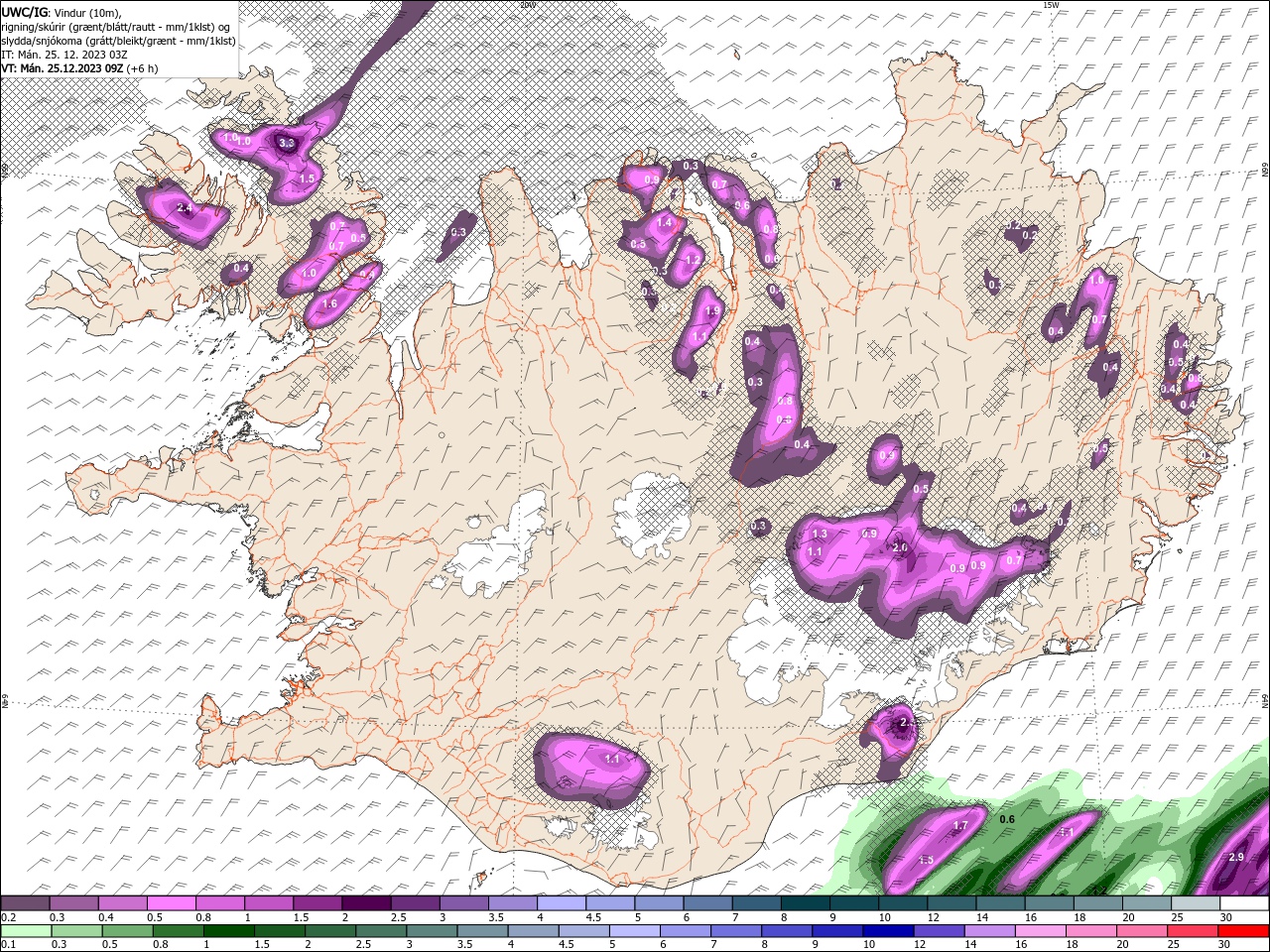Click the 'IT: Mán. 25. 12. 2023 03Z' line
Image resolution: width=1270 pixels, height=952 pixels.
point(63,55)
